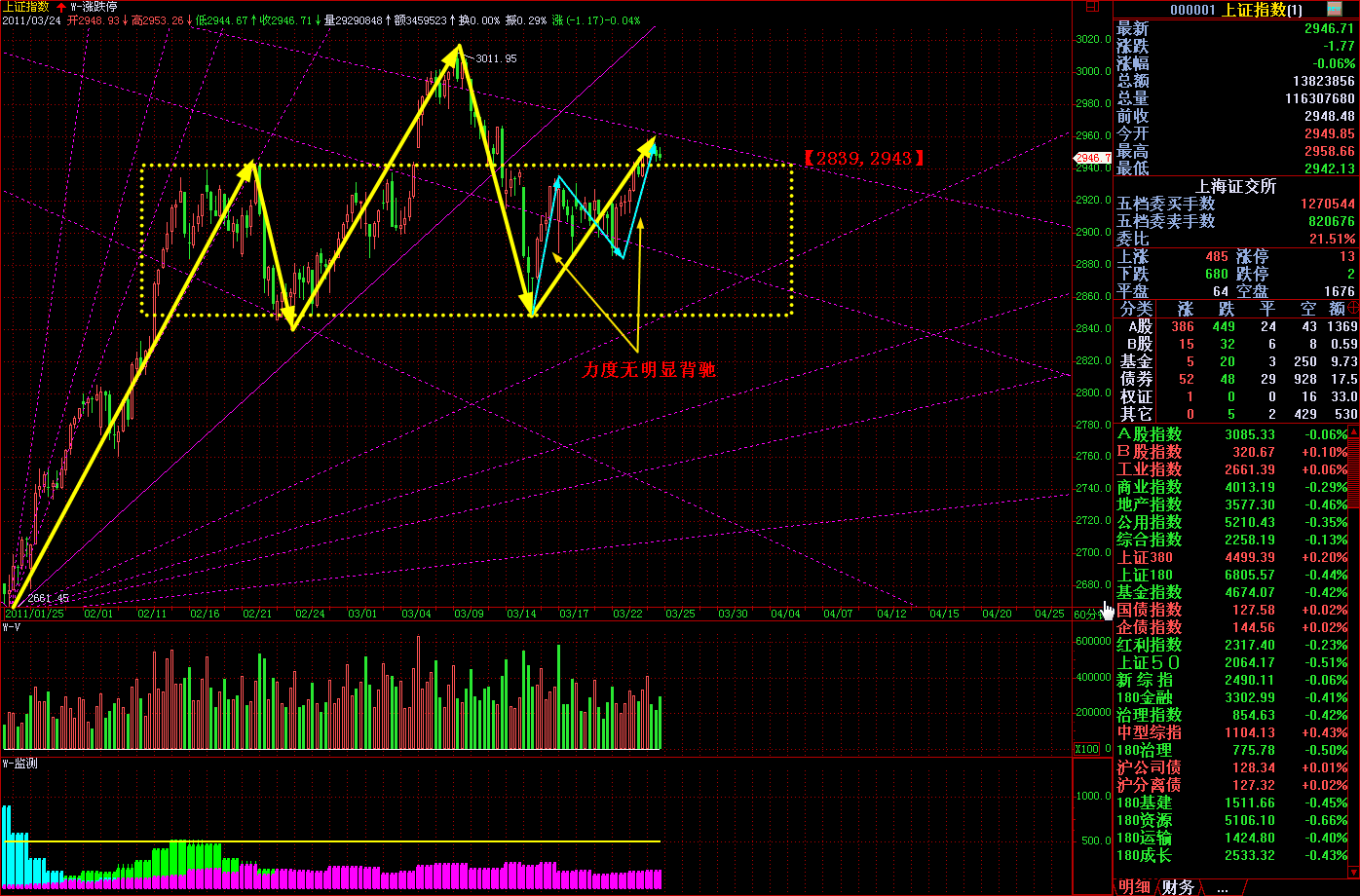Click the red window-layout icon above price axis
The height and width of the screenshot is (896, 1360).
[1090, 7]
